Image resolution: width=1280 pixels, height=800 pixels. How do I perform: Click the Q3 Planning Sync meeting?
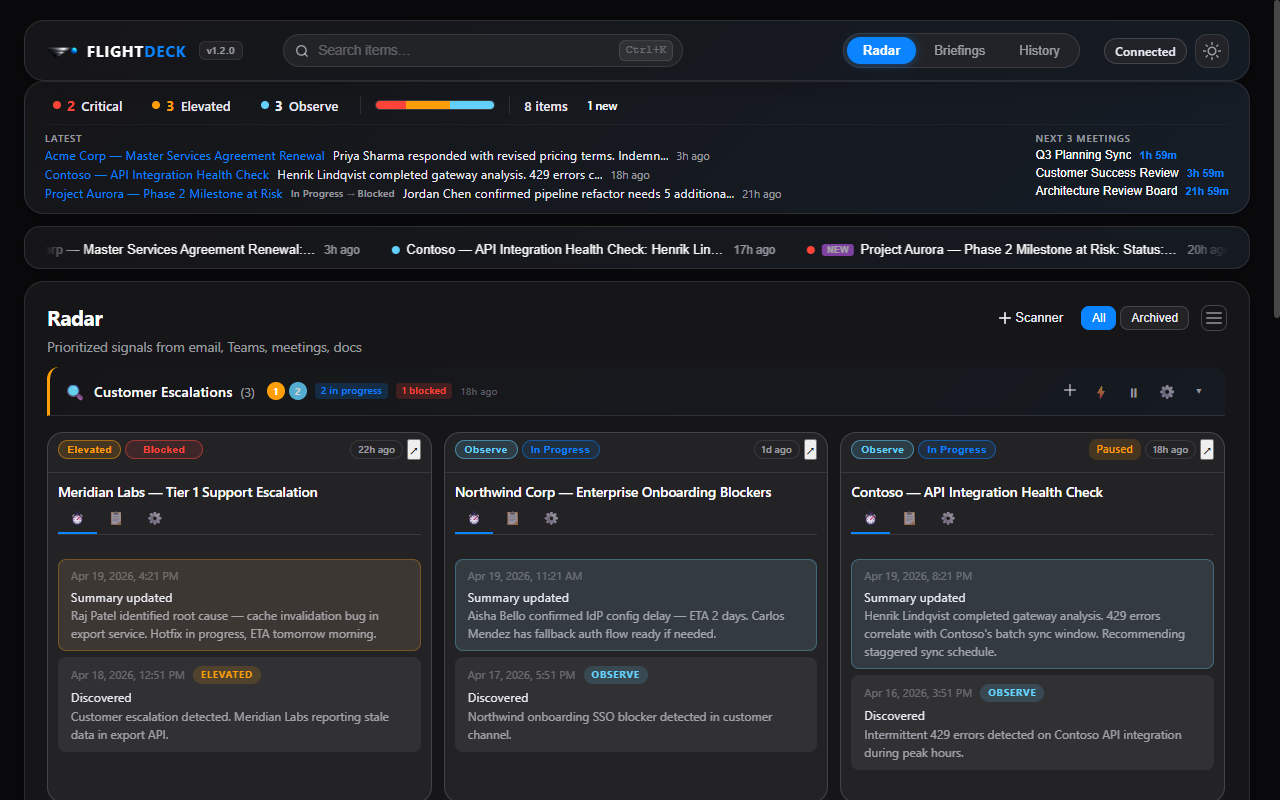1106,155
